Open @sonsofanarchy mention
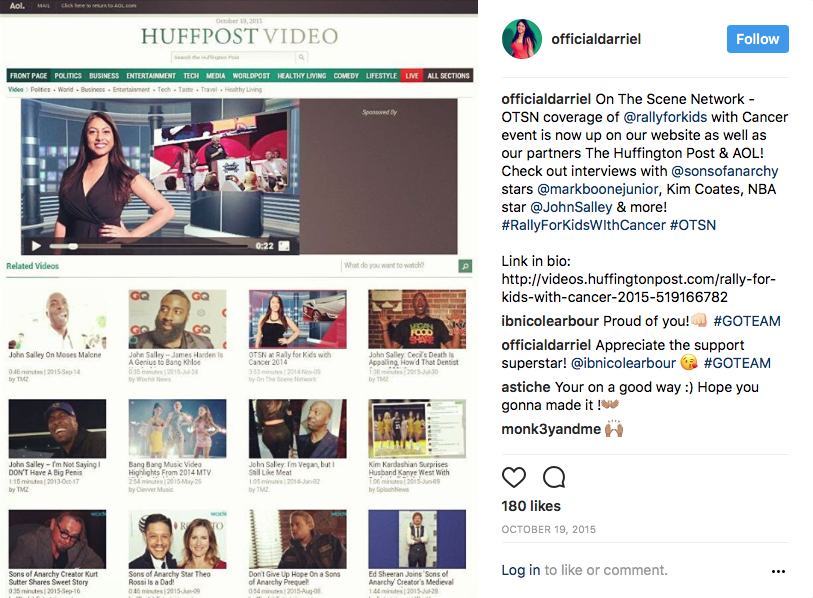Screen dimensions: 813x598 [x=724, y=171]
